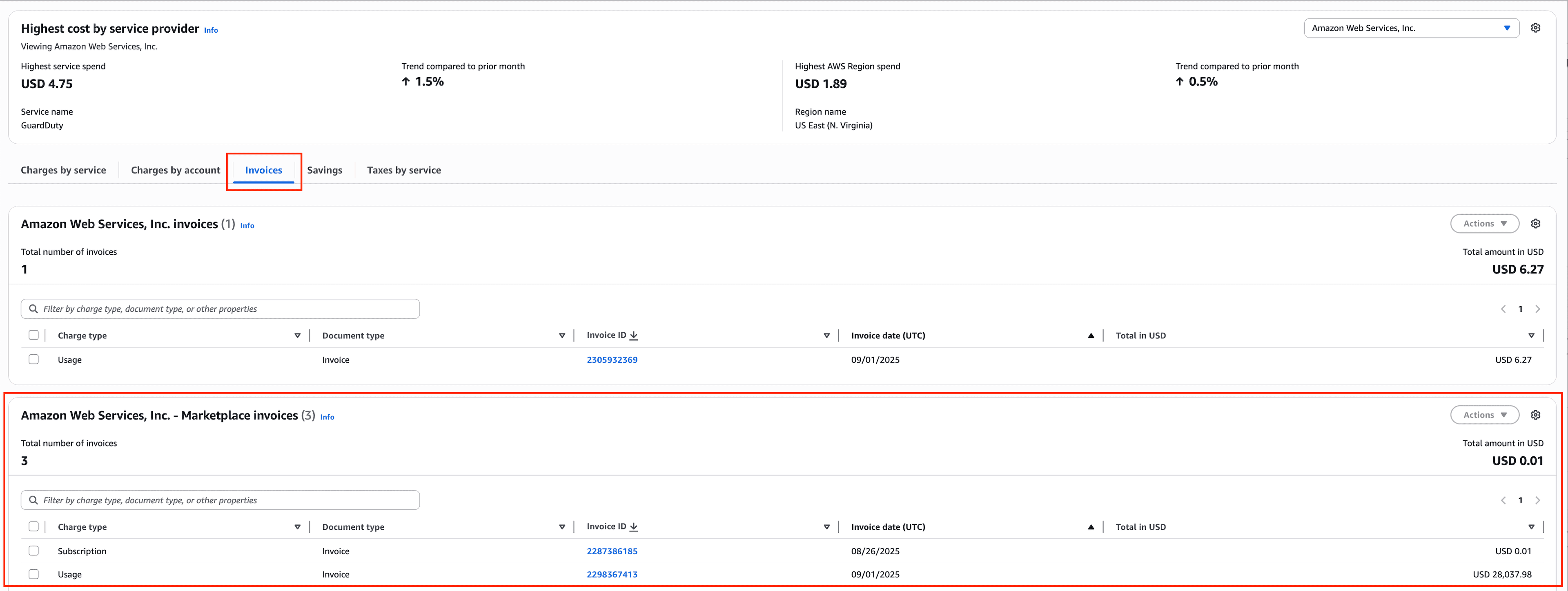The image size is (1568, 591).
Task: Open the Charge type column filter
Action: pos(298,335)
